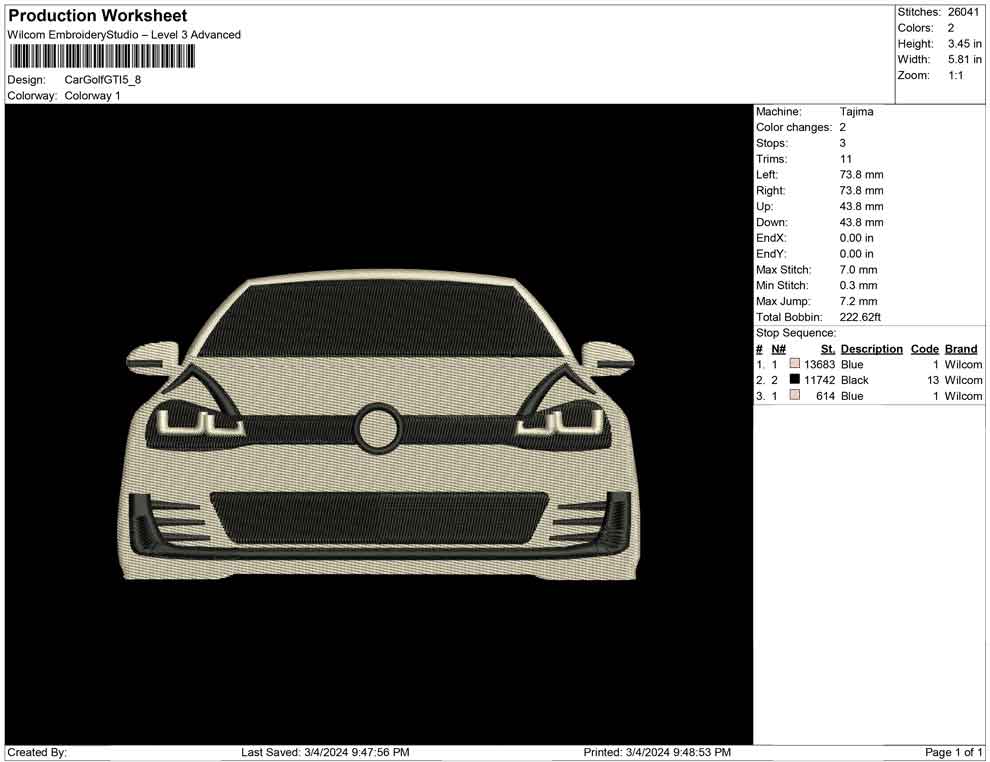Click the Production Worksheet title
This screenshot has width=990, height=762.
click(x=98, y=16)
